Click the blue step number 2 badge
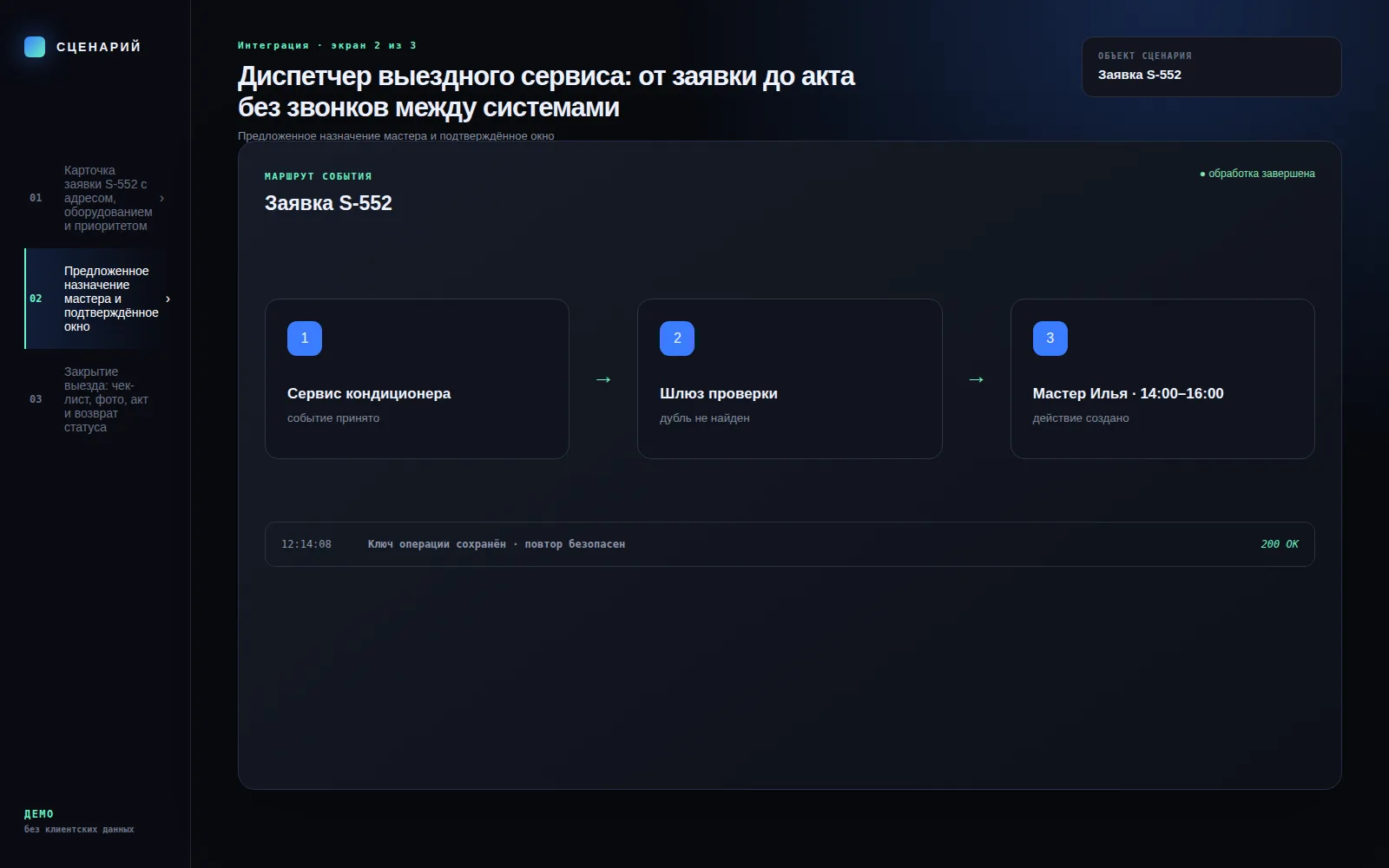The width and height of the screenshot is (1389, 868). coord(677,339)
